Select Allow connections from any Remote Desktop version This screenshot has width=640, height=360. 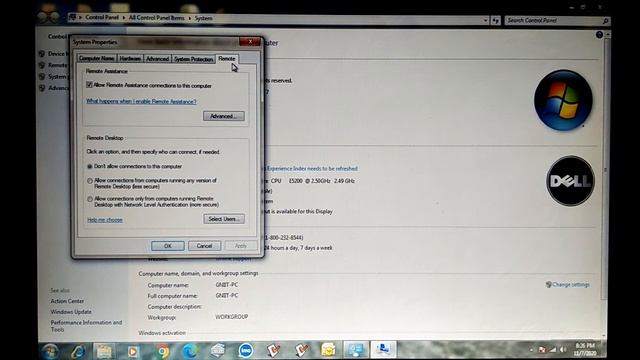[x=90, y=181]
